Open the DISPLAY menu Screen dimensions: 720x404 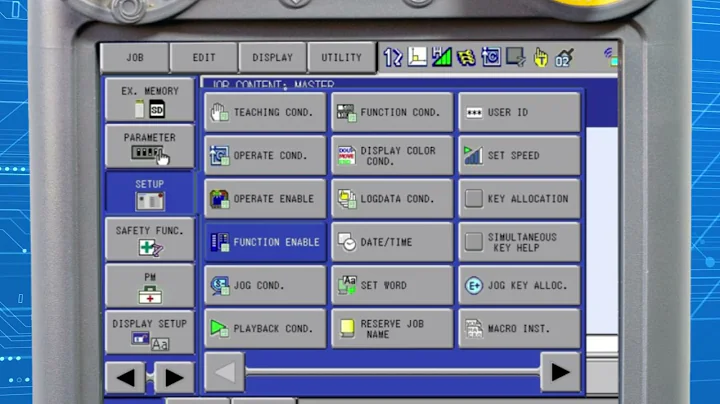click(x=272, y=58)
